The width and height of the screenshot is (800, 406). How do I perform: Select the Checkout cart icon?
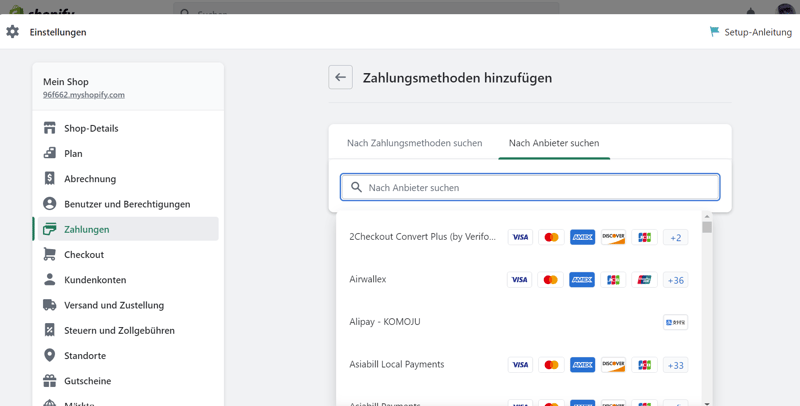coord(49,254)
